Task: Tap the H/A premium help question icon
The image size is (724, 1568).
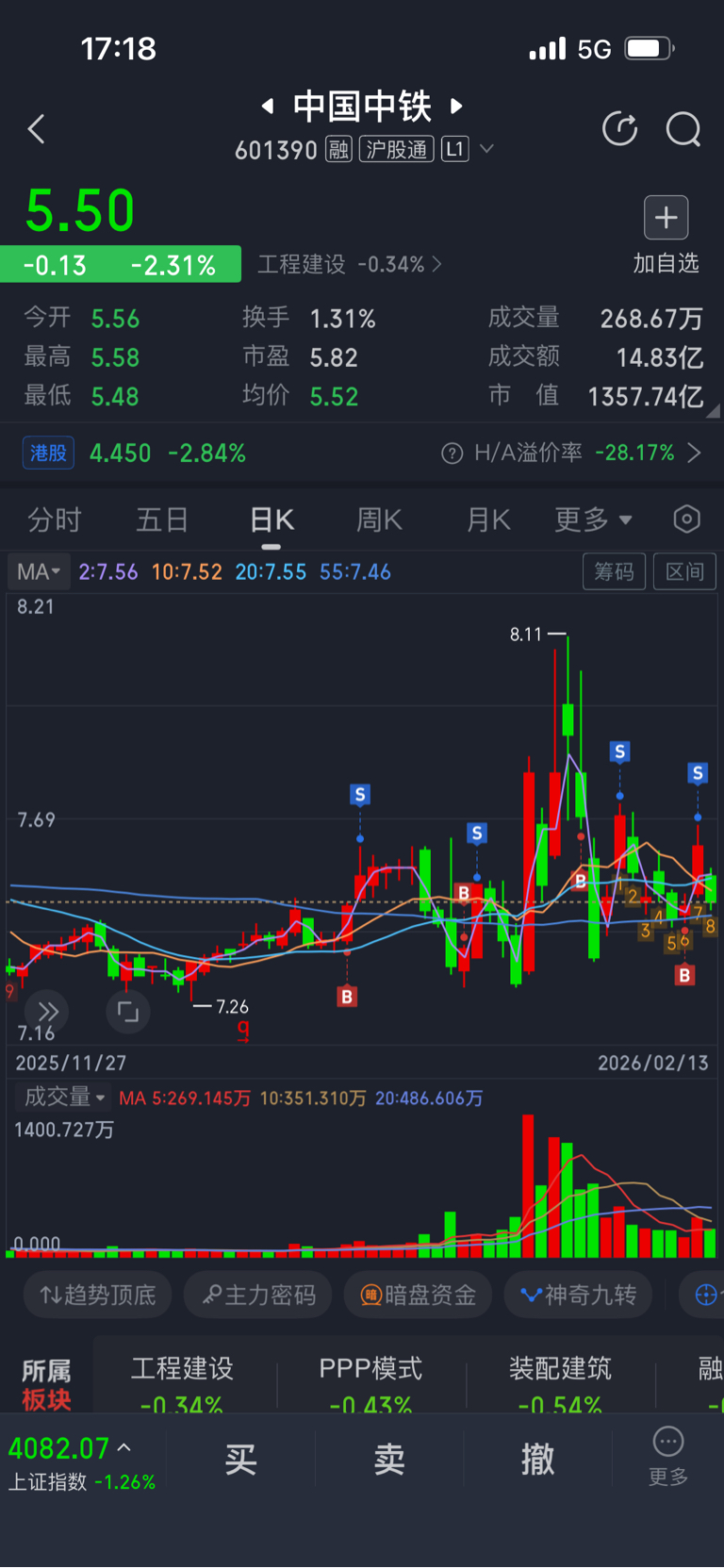Action: [452, 454]
